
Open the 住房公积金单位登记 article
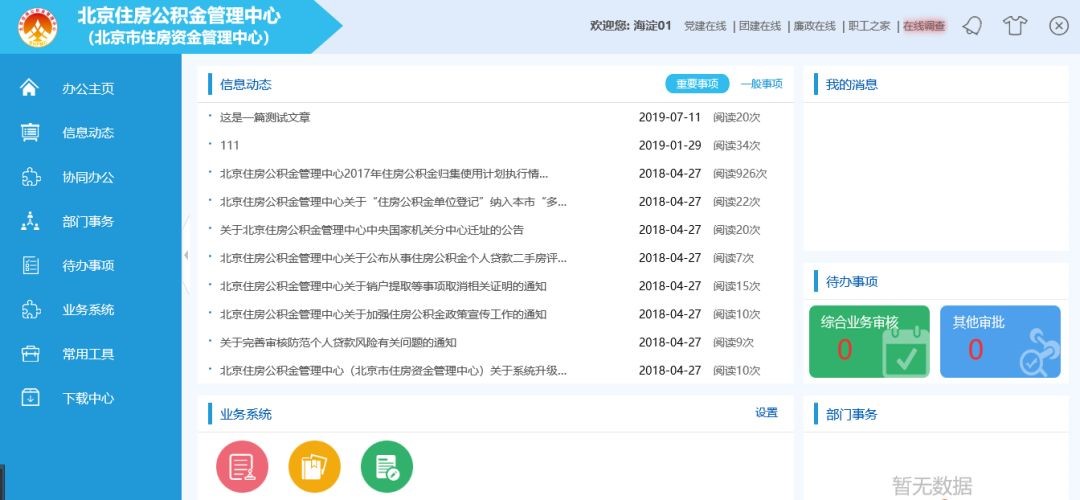(x=393, y=202)
